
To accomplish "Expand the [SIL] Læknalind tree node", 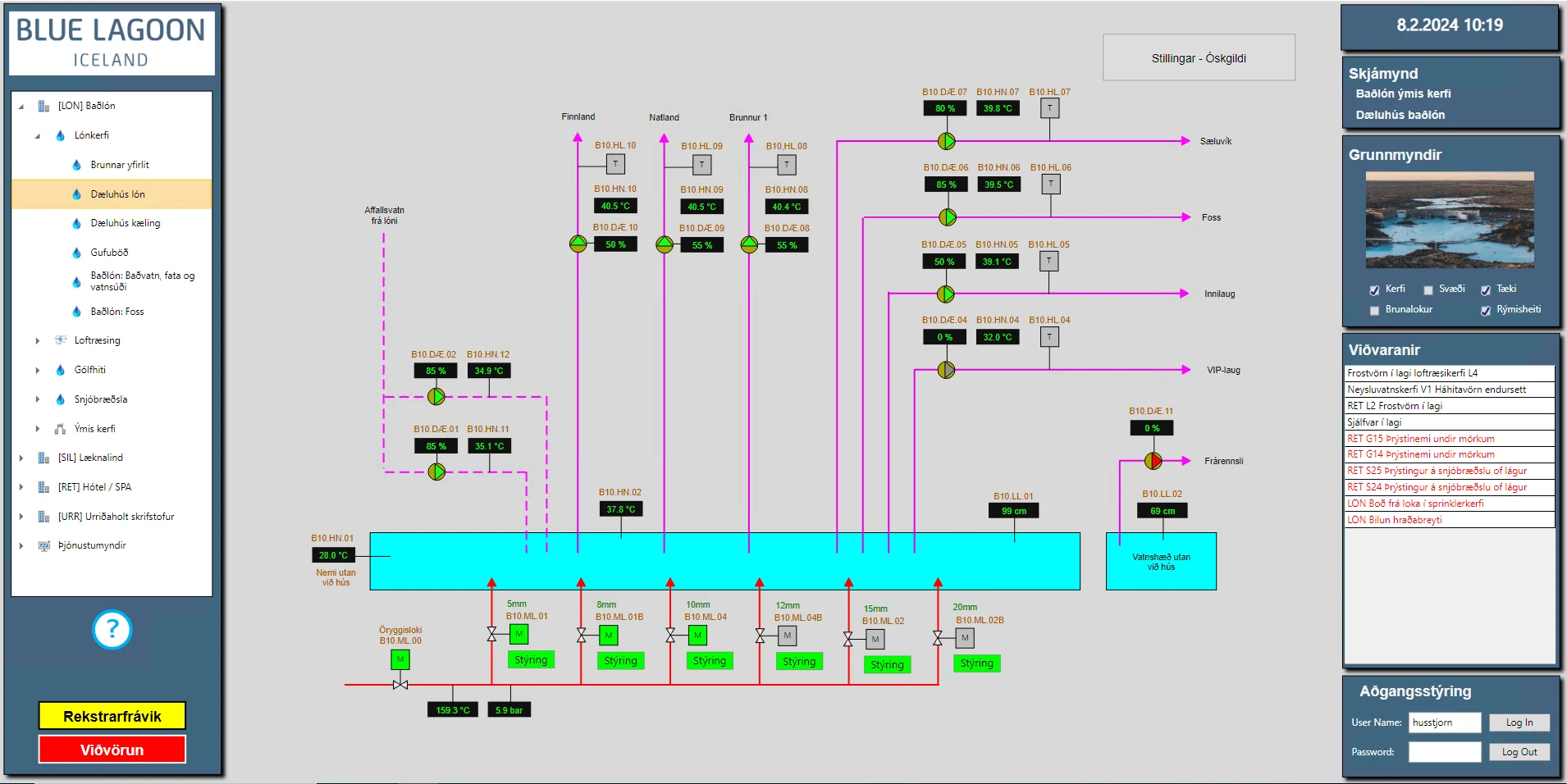I will point(21,458).
